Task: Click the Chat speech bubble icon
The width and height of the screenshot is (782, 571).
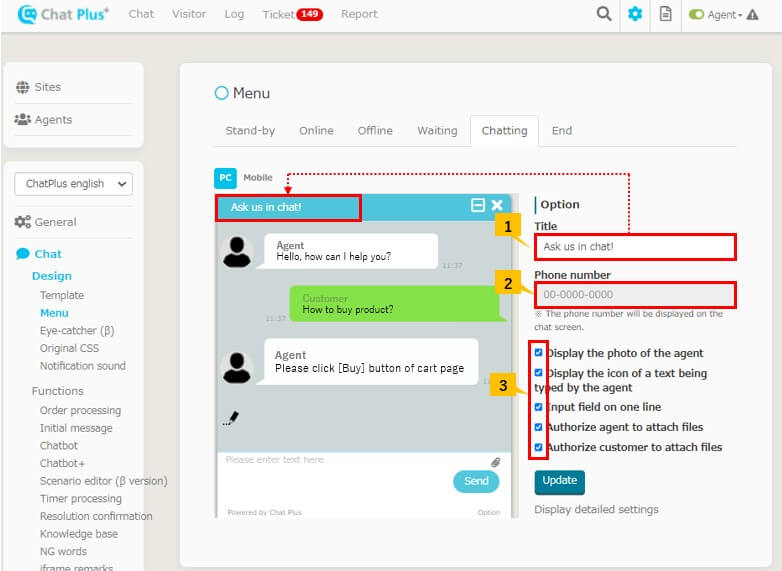Action: click(22, 254)
